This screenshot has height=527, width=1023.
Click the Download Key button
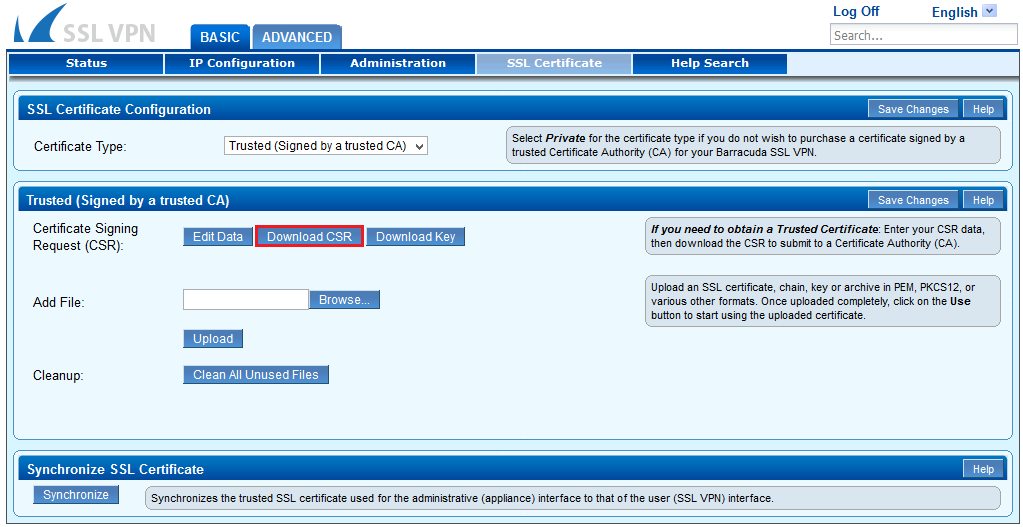click(415, 237)
